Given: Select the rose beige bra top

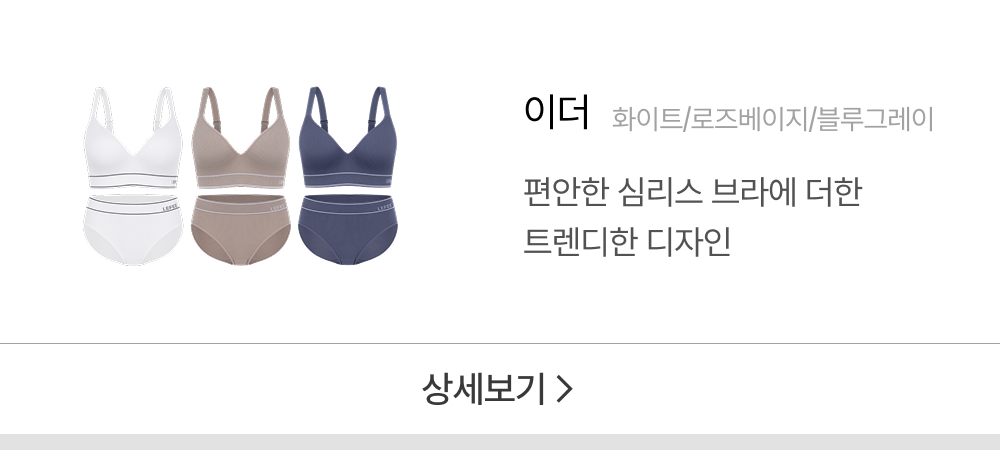Looking at the screenshot, I should [240, 138].
